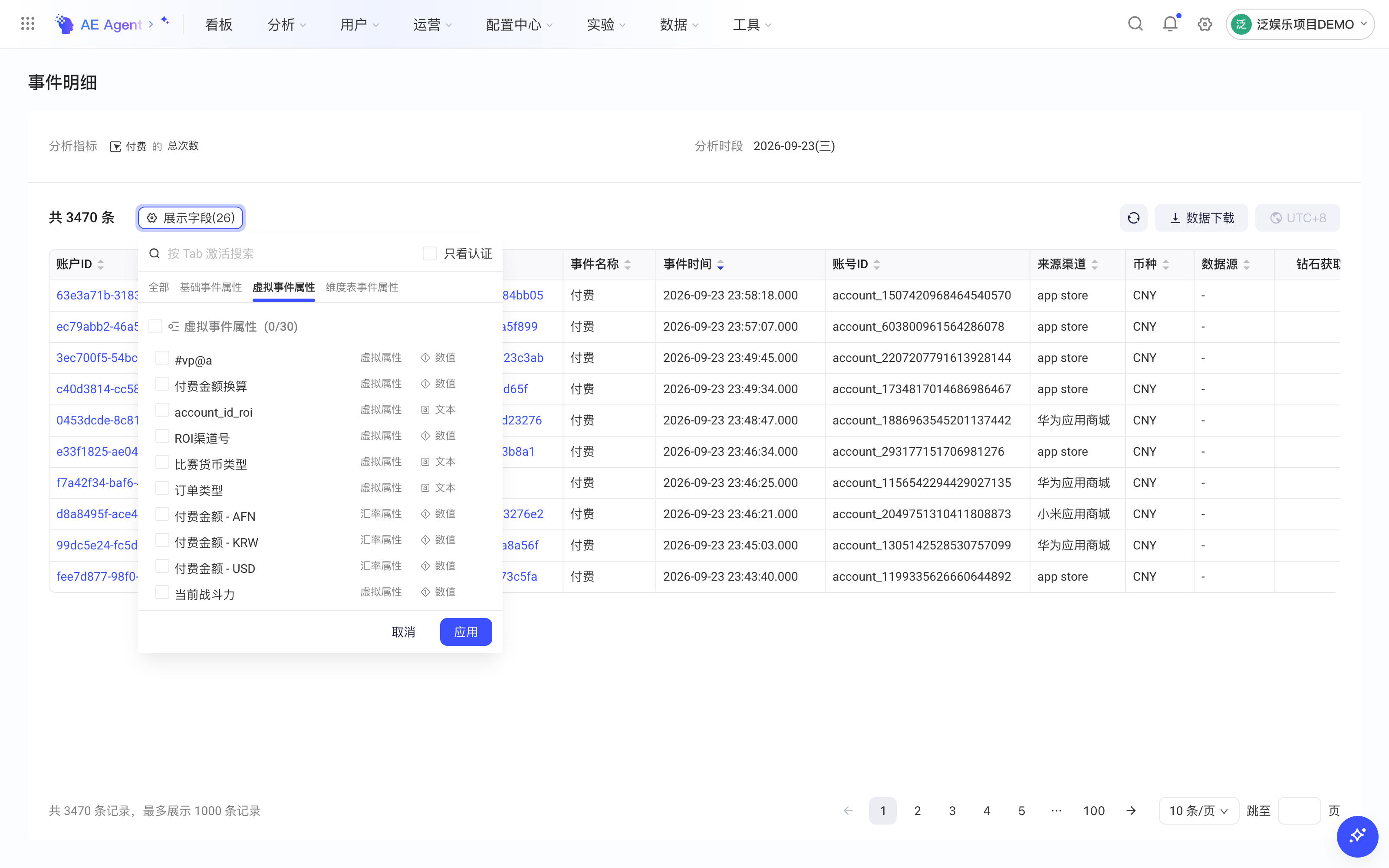Image resolution: width=1389 pixels, height=868 pixels.
Task: Switch to the 维度表事件属性 tab
Action: (362, 287)
